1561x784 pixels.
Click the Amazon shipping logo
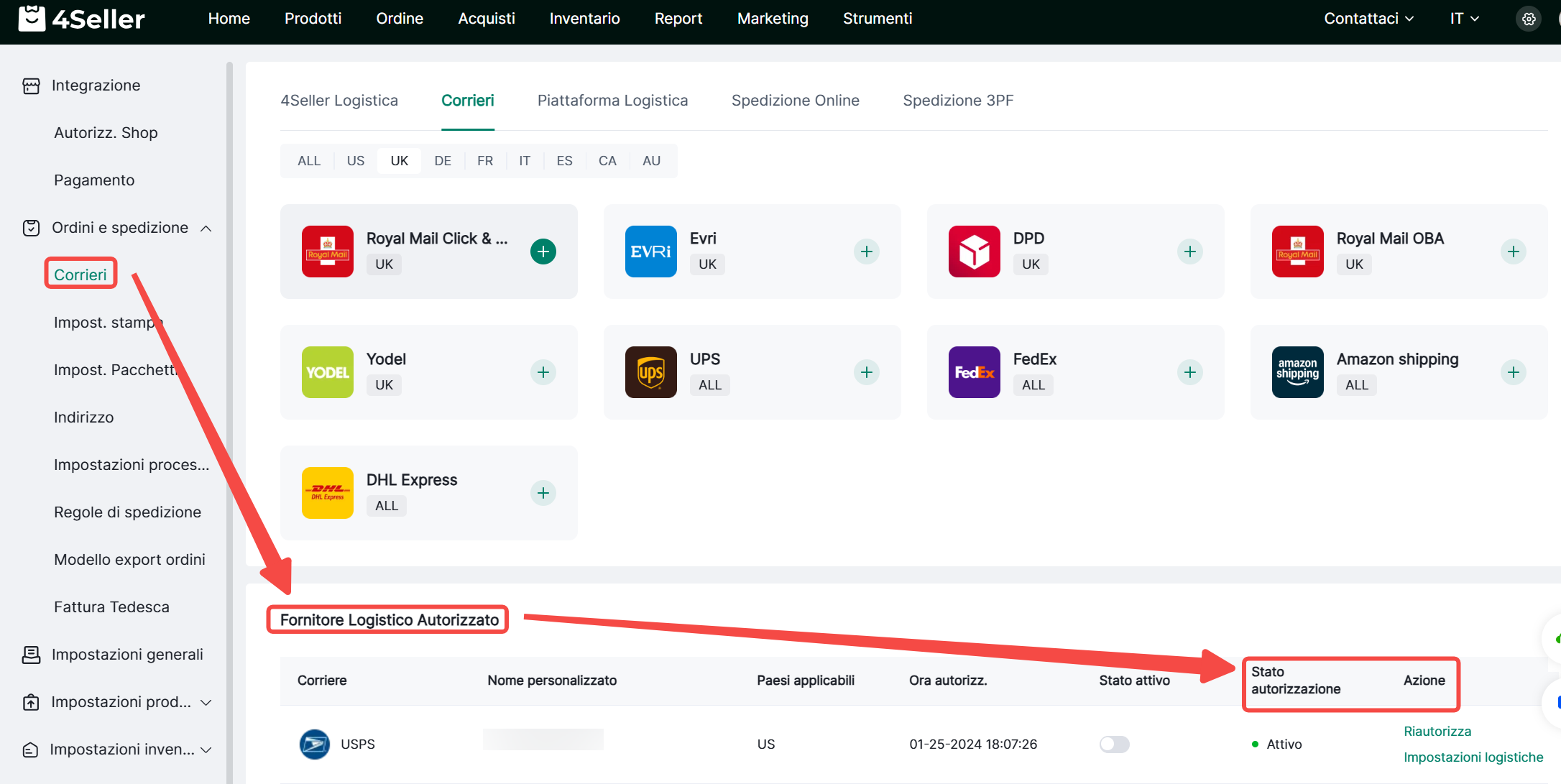[1297, 372]
